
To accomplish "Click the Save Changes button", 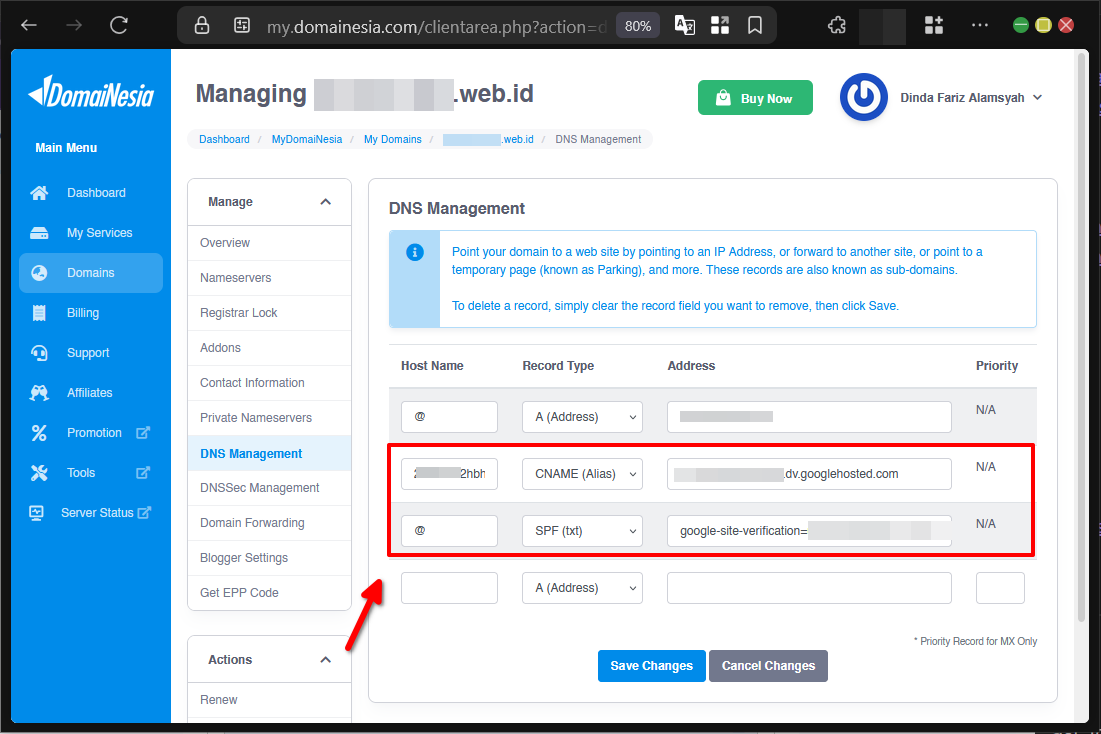I will 652,666.
